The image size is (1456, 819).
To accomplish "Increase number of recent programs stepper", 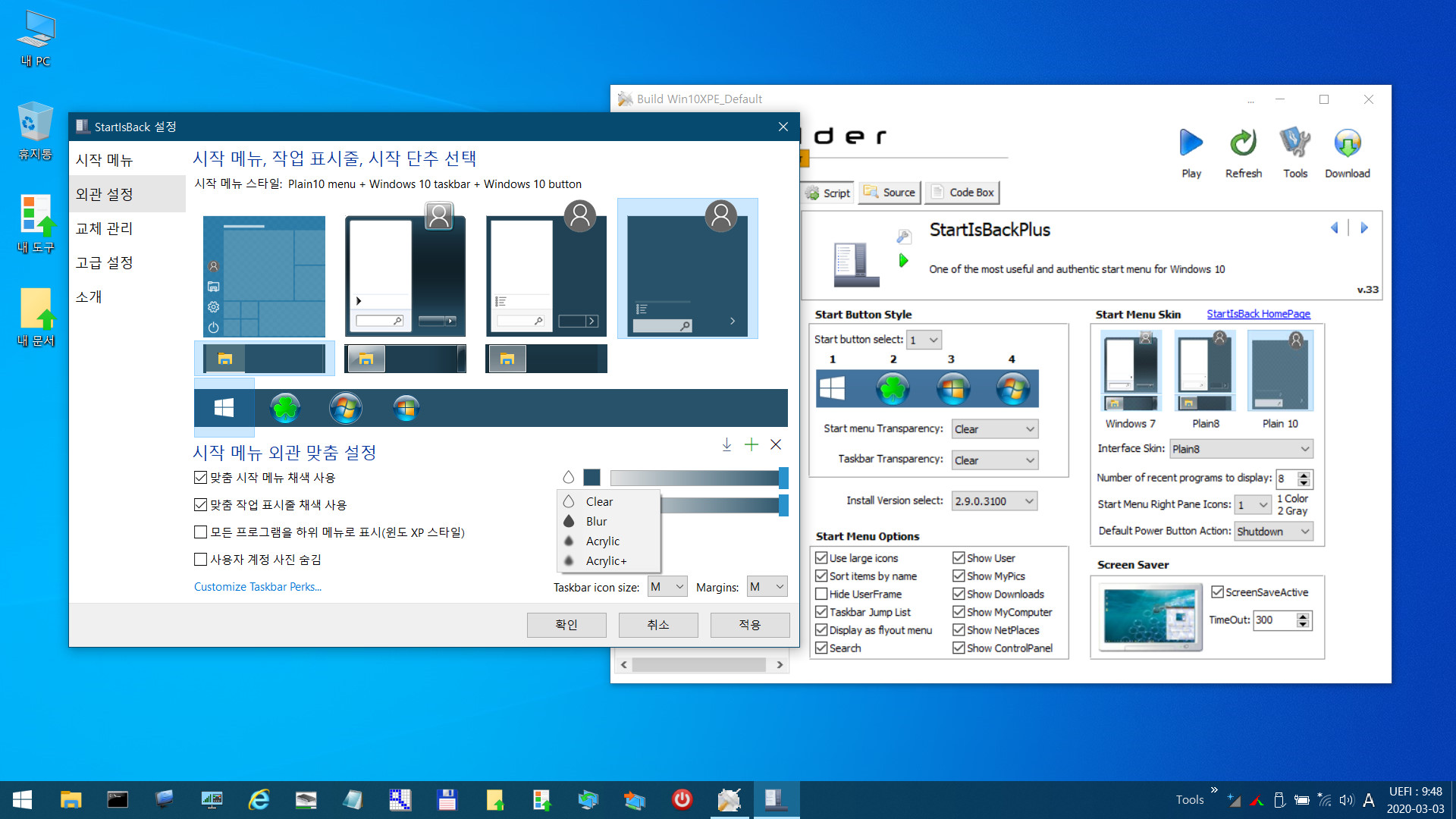I will tap(1304, 475).
